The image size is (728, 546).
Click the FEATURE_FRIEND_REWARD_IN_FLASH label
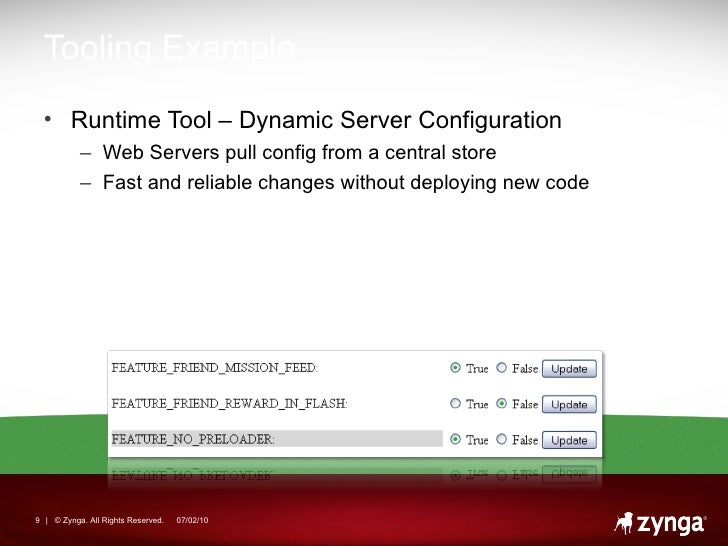[x=229, y=403]
